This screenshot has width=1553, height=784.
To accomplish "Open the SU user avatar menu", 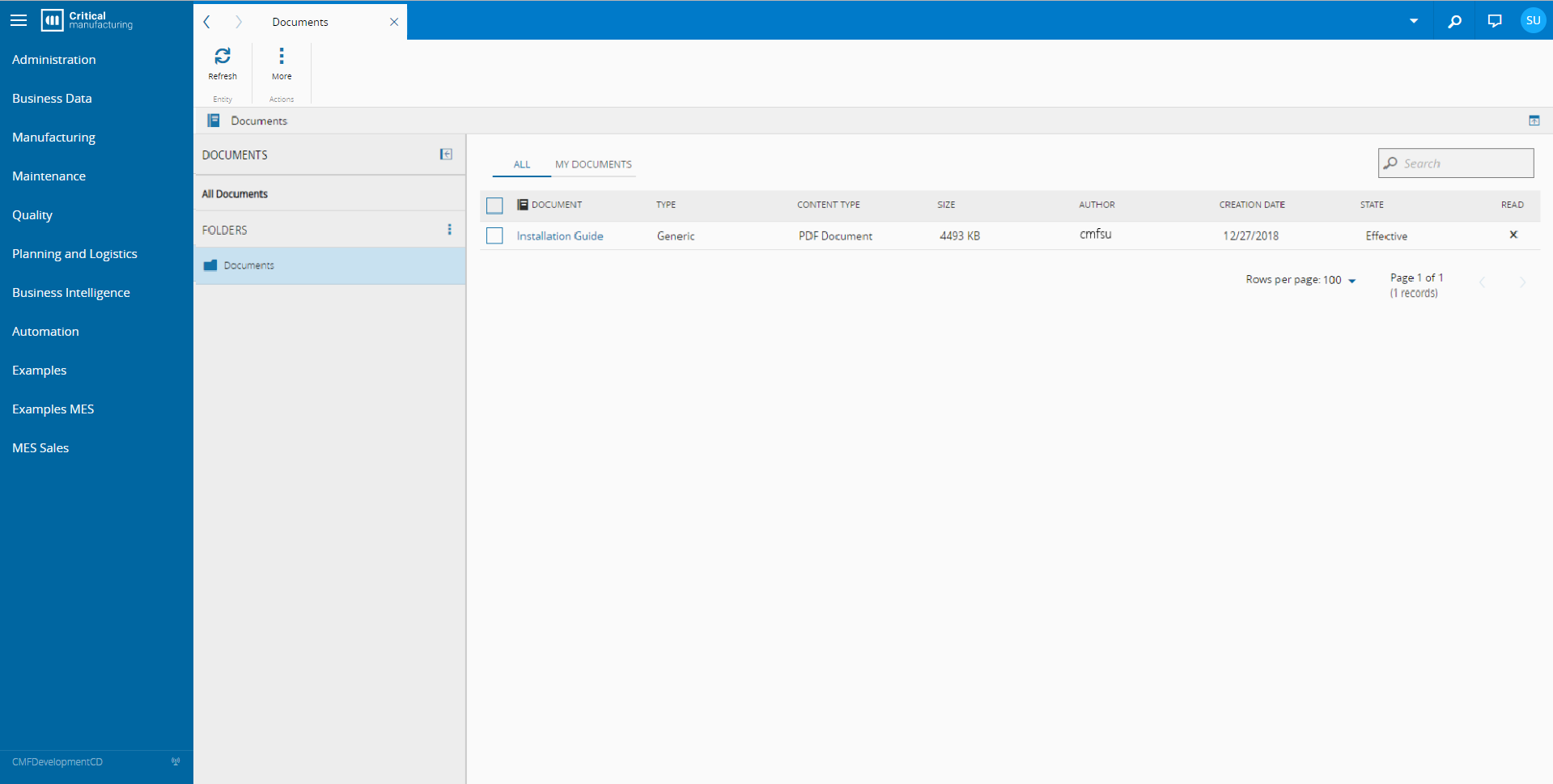I will 1533,21.
